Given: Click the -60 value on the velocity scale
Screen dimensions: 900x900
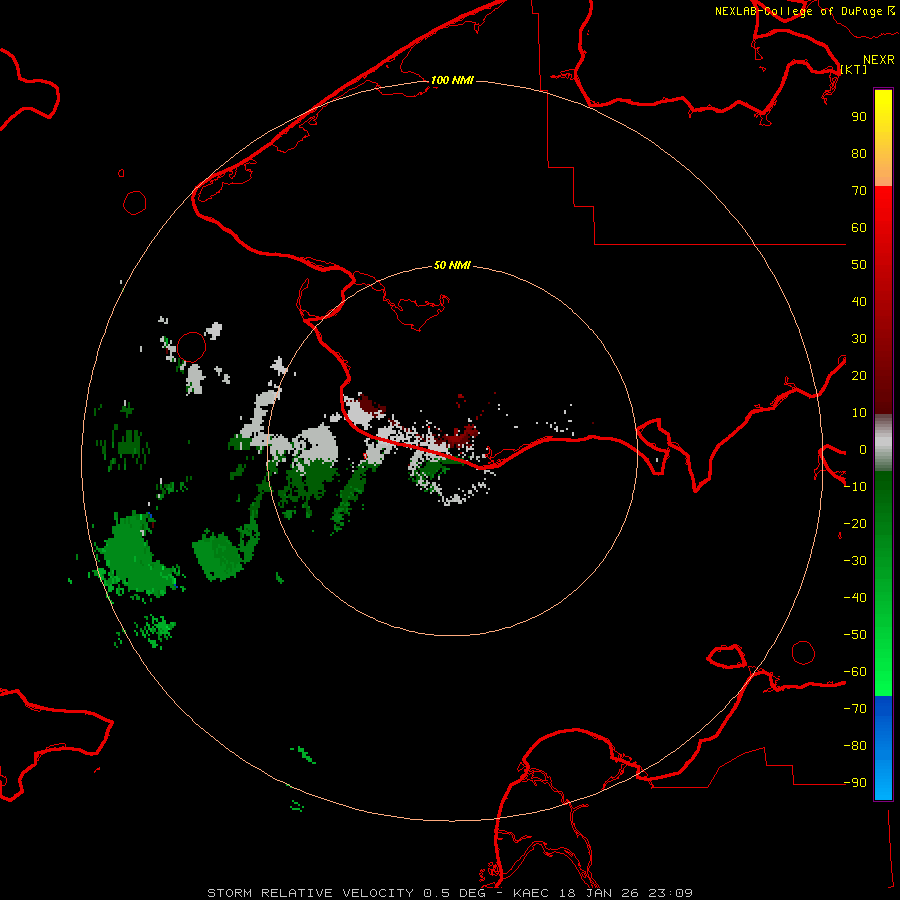Looking at the screenshot, I should click(x=855, y=672).
